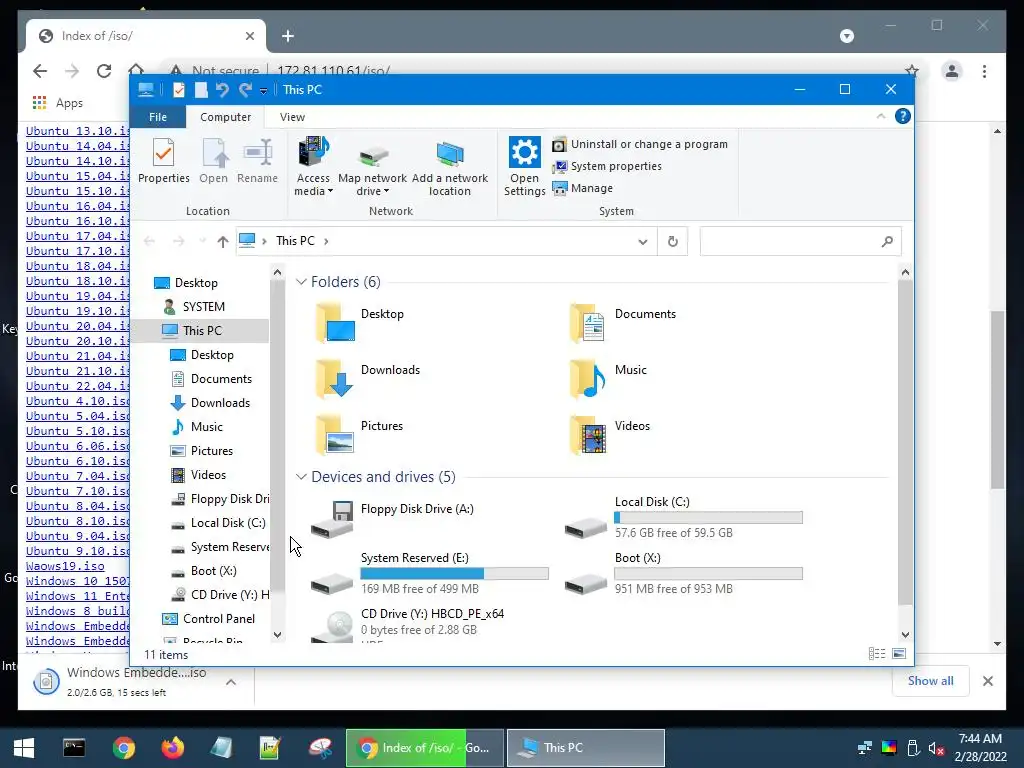Click the Waows19.iso link in Chrome
1024x768 pixels.
[65, 566]
